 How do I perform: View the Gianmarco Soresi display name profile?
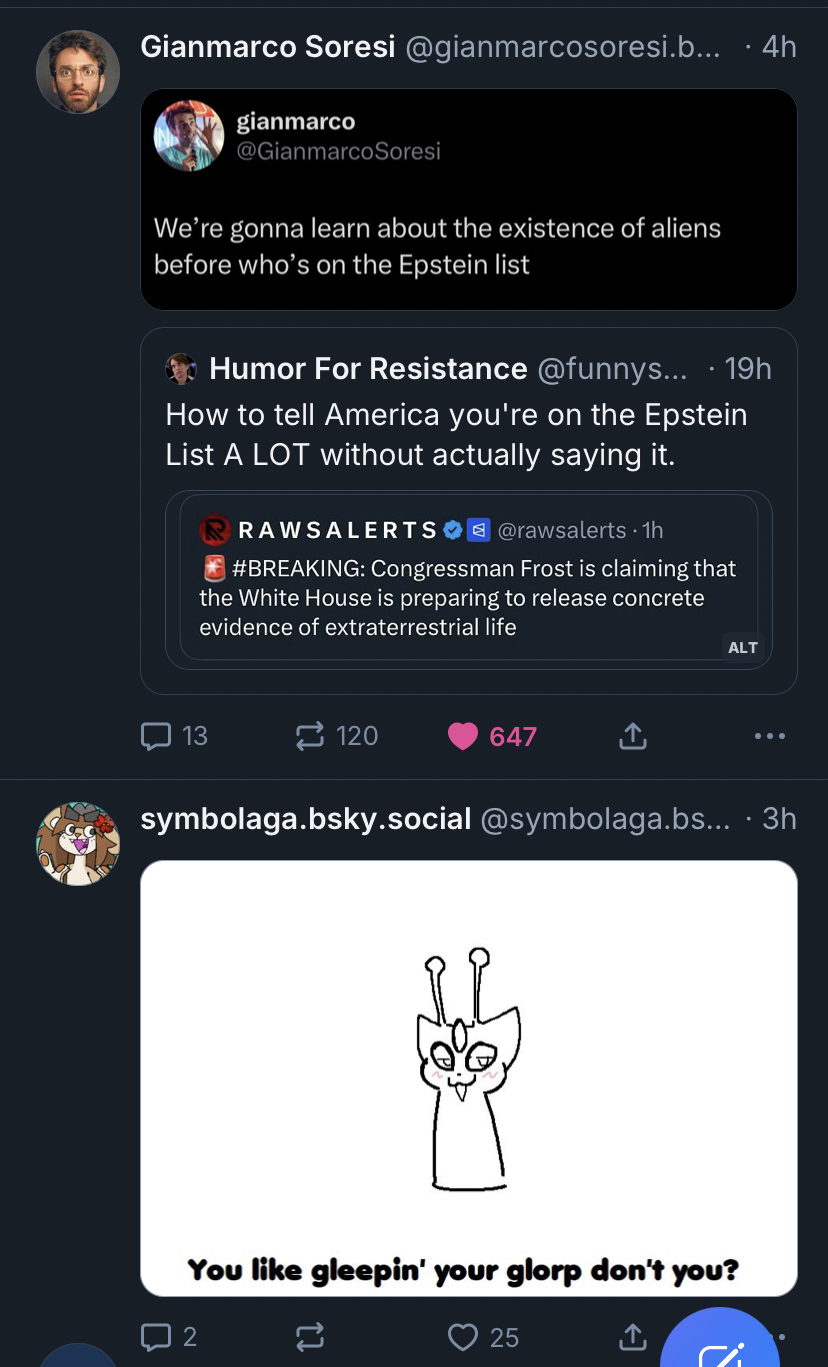(268, 46)
